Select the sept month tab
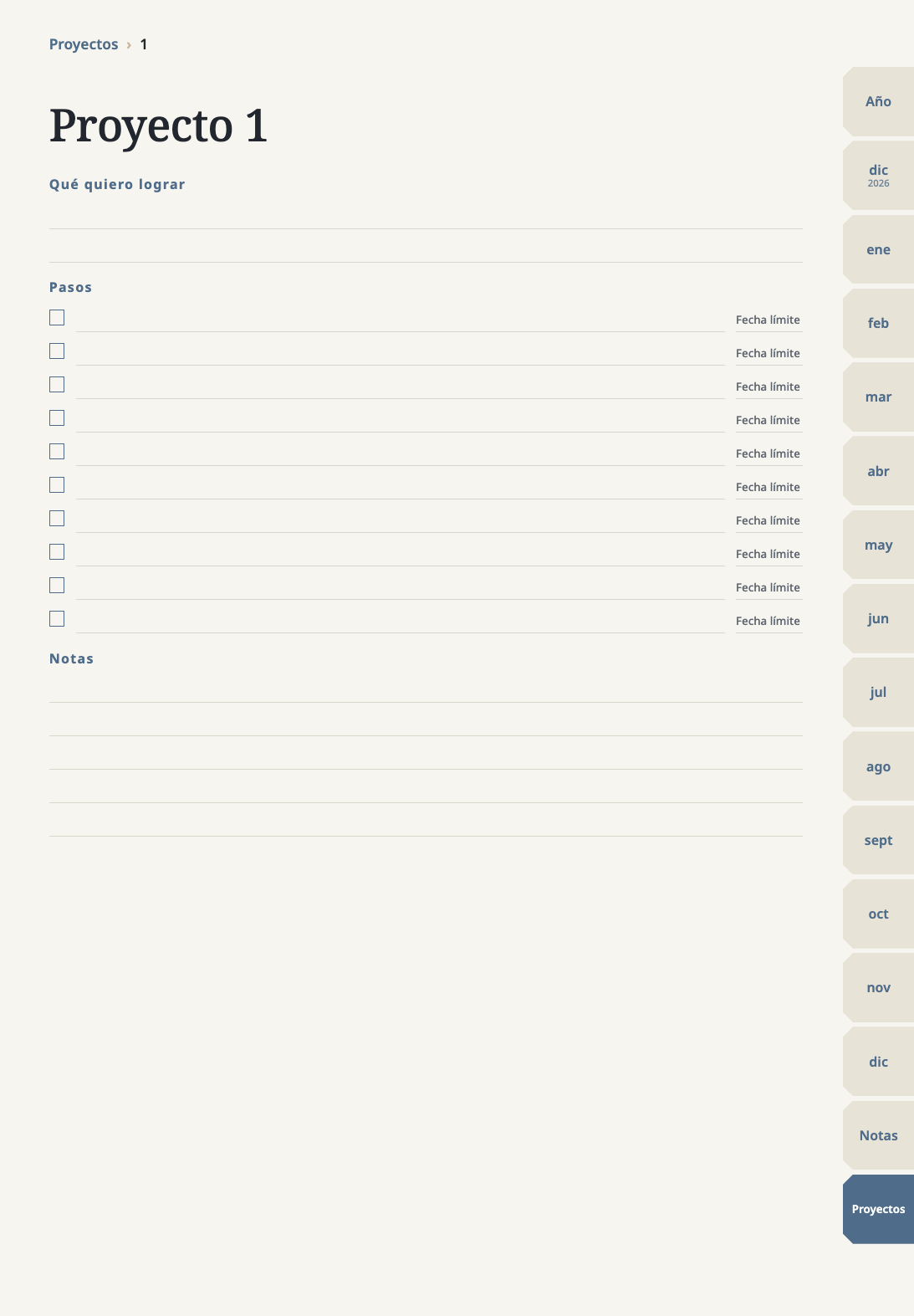The image size is (914, 1316). [878, 840]
